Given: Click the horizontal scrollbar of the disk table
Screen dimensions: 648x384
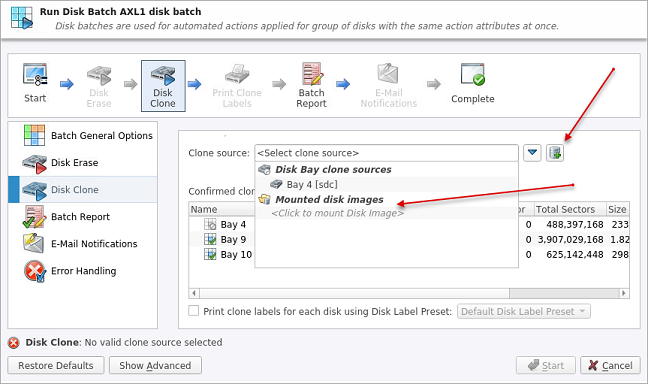Looking at the screenshot, I should [409, 293].
